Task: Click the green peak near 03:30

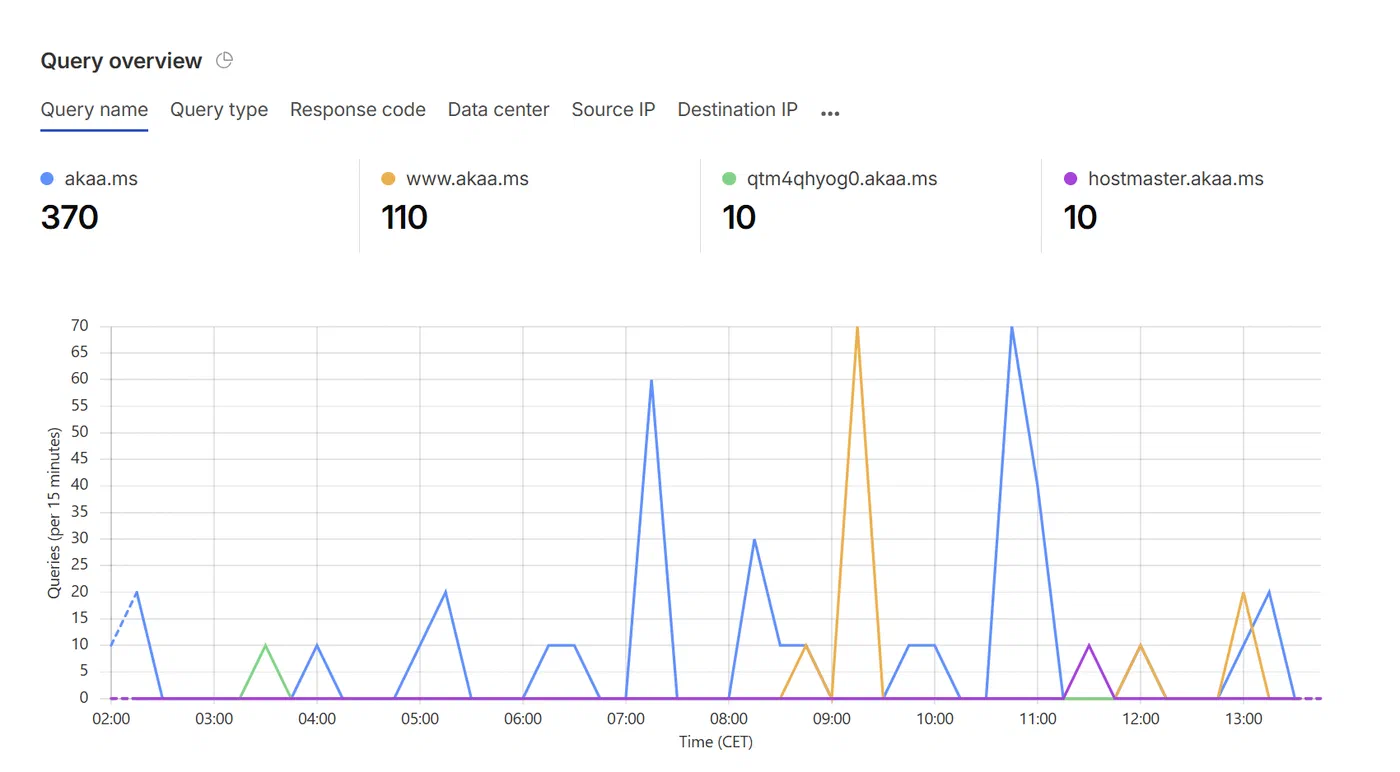Action: pyautogui.click(x=265, y=645)
